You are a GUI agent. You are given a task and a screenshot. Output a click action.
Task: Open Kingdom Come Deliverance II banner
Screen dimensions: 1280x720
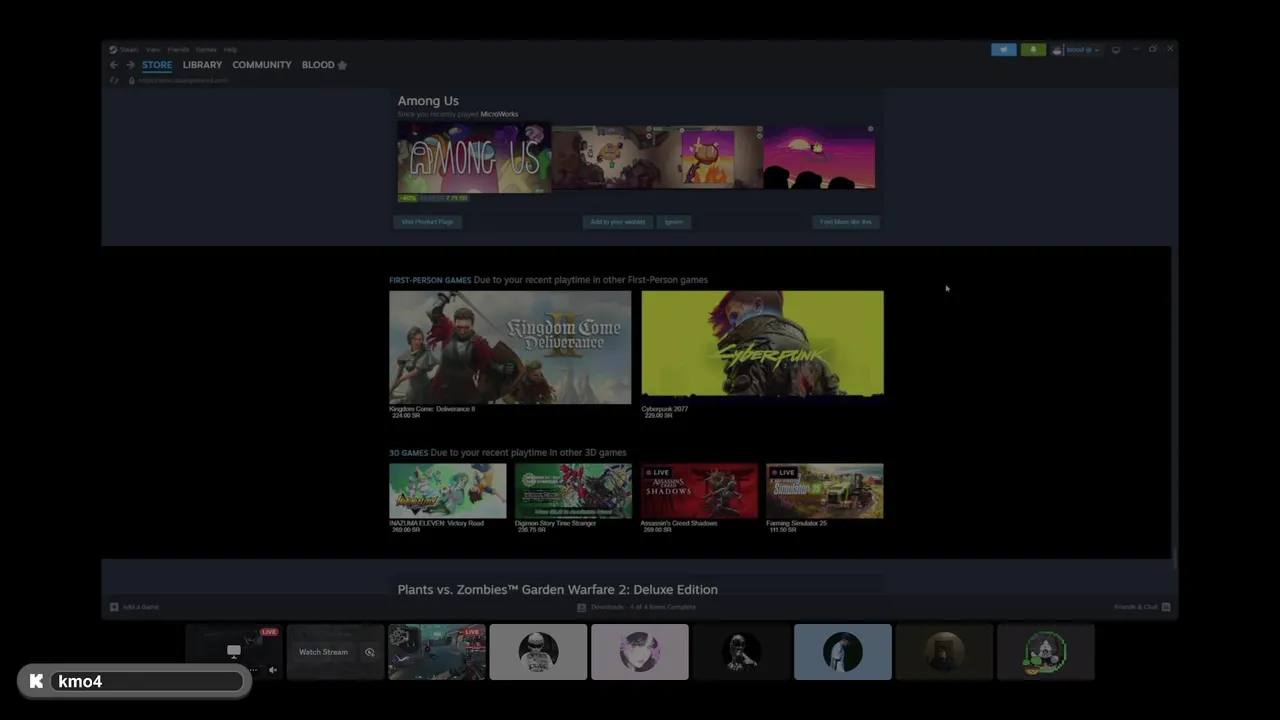pos(510,347)
